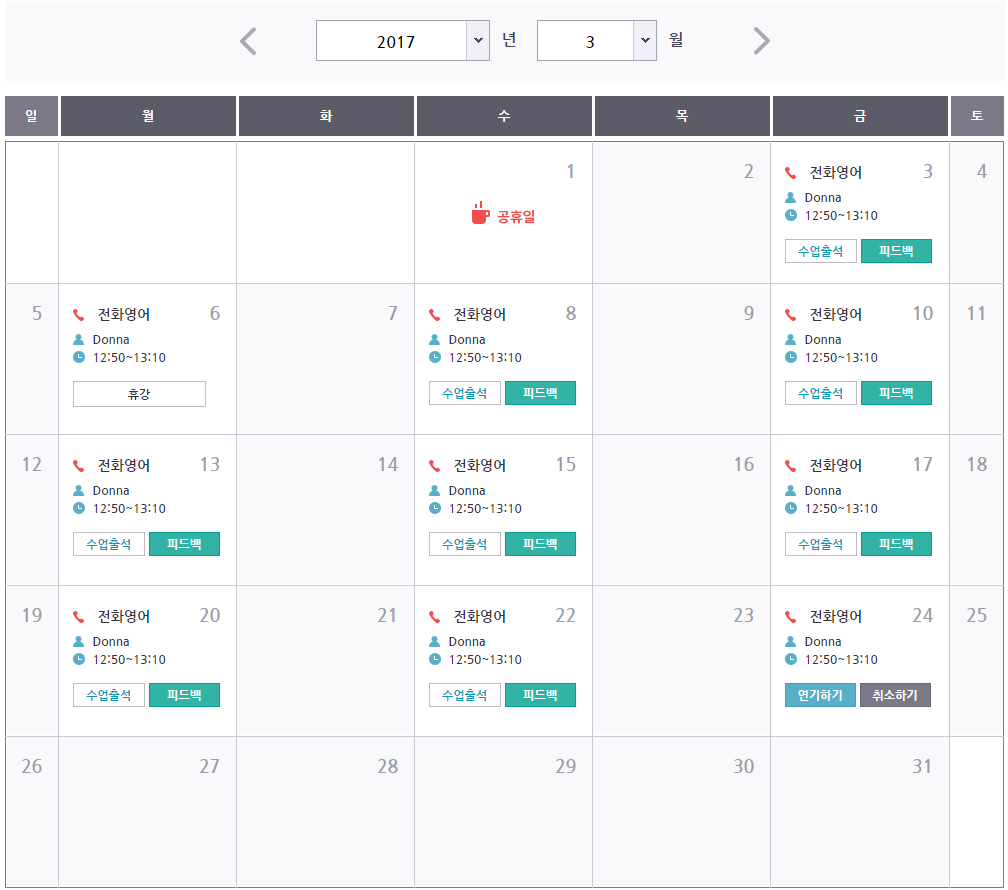Click the red phone icon on March 3
This screenshot has height=890, width=1008.
[x=791, y=173]
